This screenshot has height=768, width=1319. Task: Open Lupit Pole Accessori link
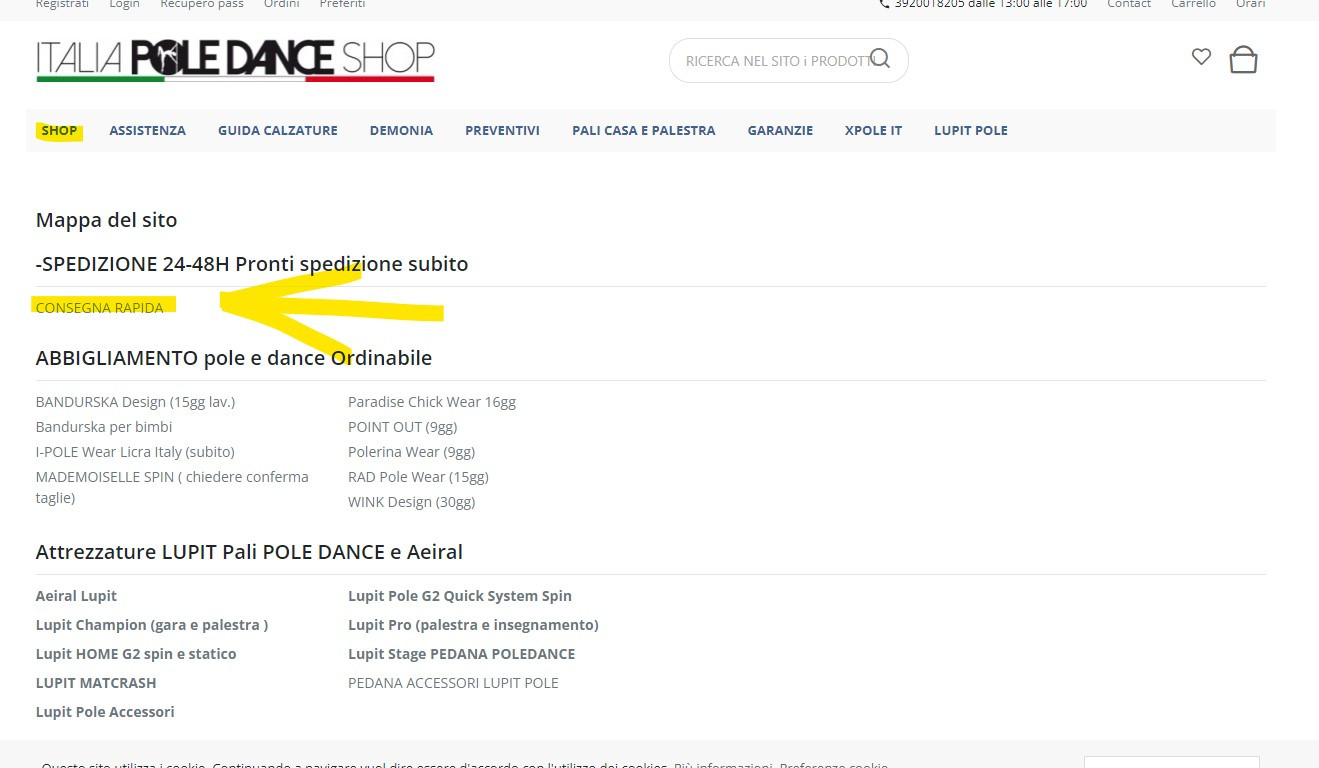click(105, 712)
